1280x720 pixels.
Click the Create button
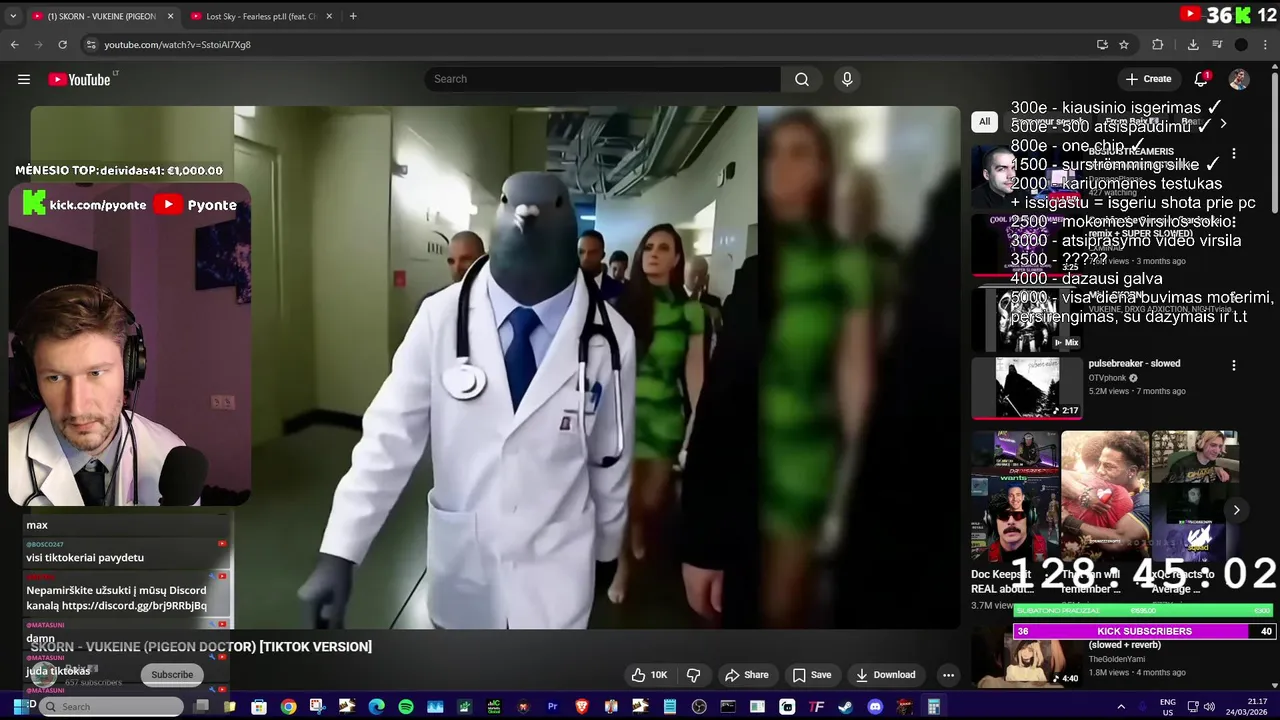(1148, 79)
